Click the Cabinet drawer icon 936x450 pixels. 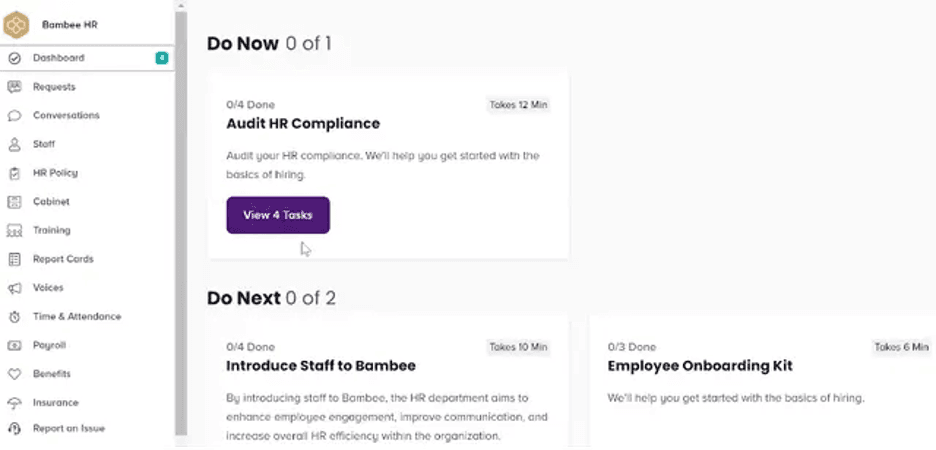(x=14, y=202)
